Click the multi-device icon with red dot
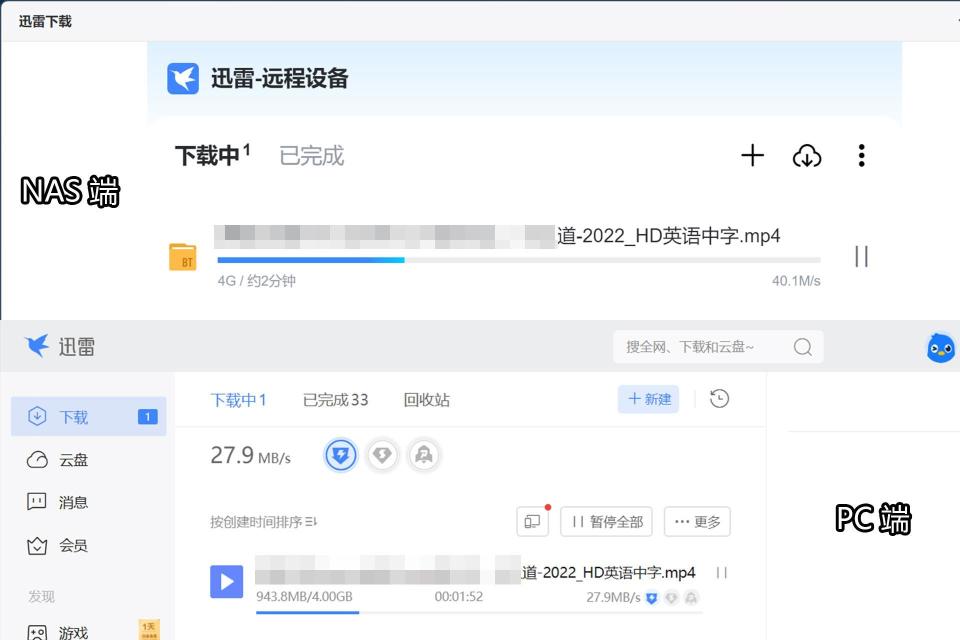The height and width of the screenshot is (640, 960). pos(533,522)
